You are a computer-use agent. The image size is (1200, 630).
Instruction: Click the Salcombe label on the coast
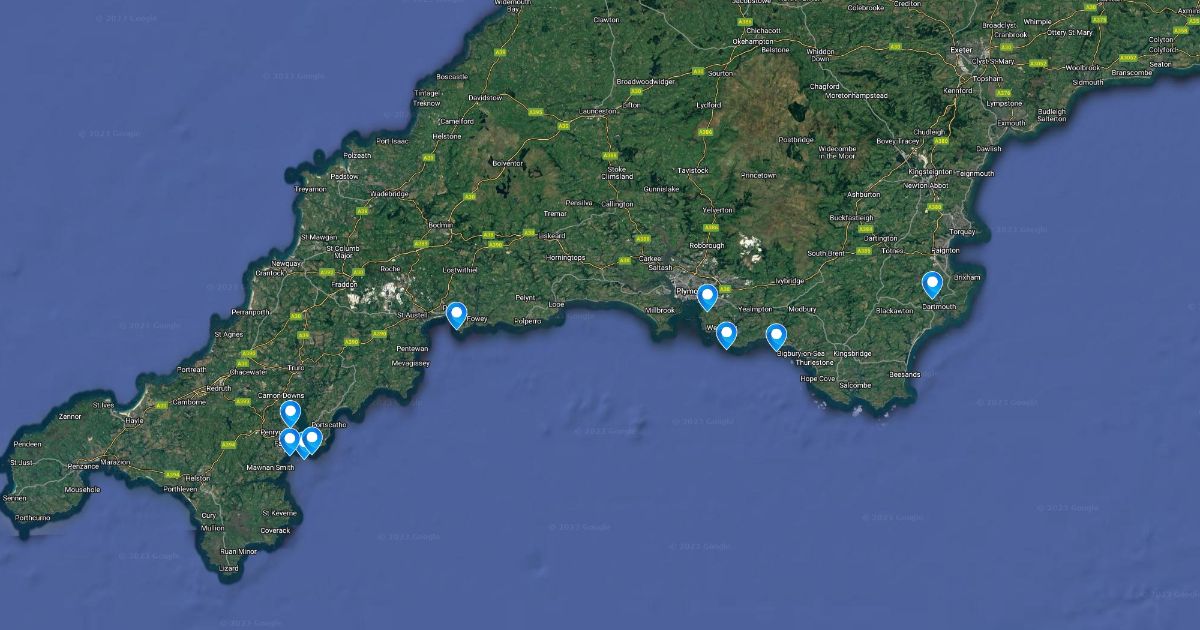point(855,385)
